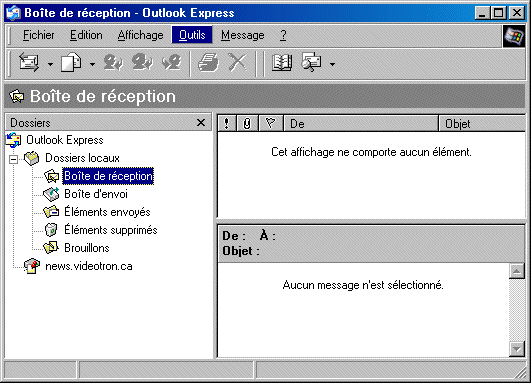Open the Edition menu

tap(86, 35)
